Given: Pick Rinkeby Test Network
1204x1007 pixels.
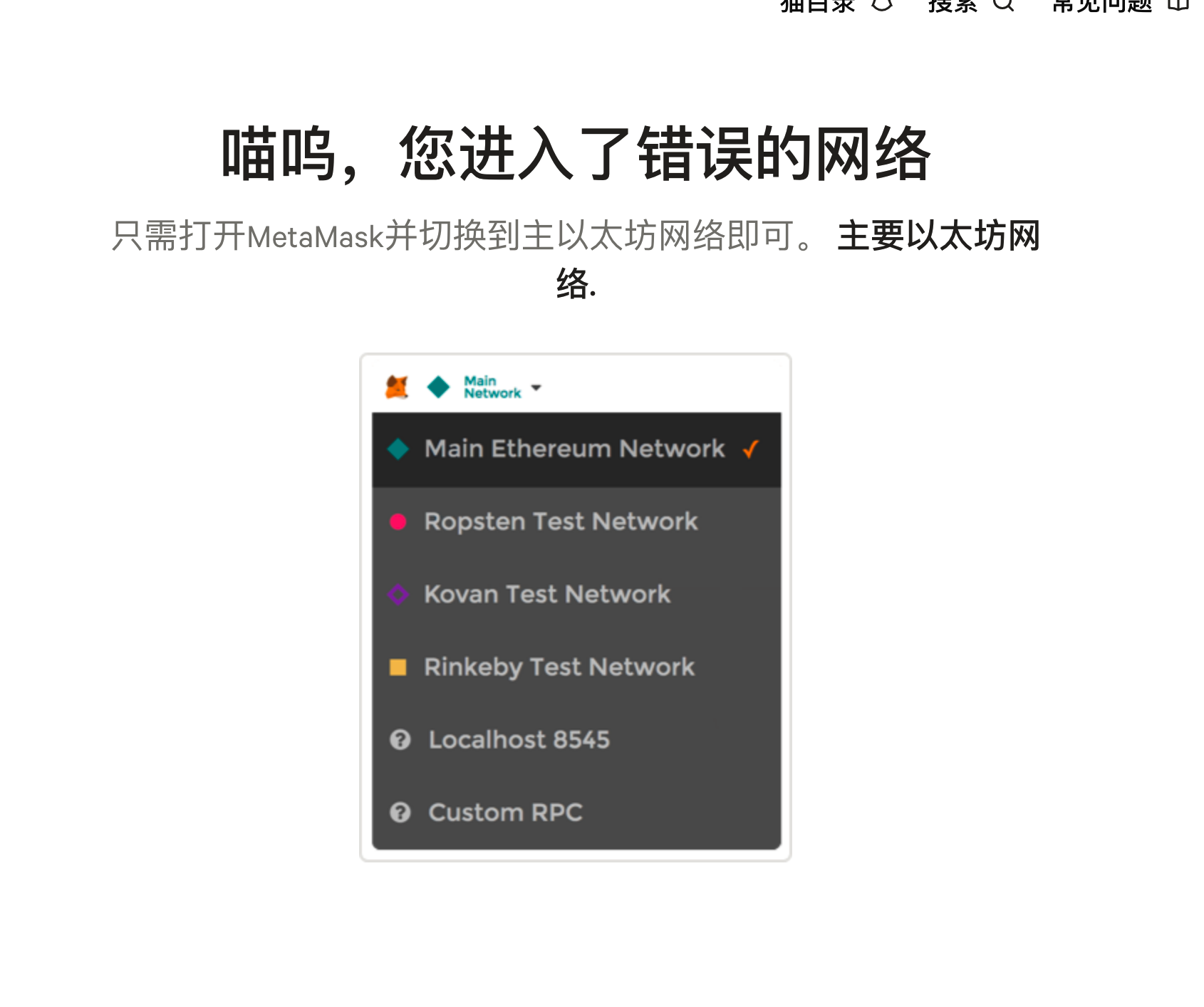Looking at the screenshot, I should click(x=576, y=667).
